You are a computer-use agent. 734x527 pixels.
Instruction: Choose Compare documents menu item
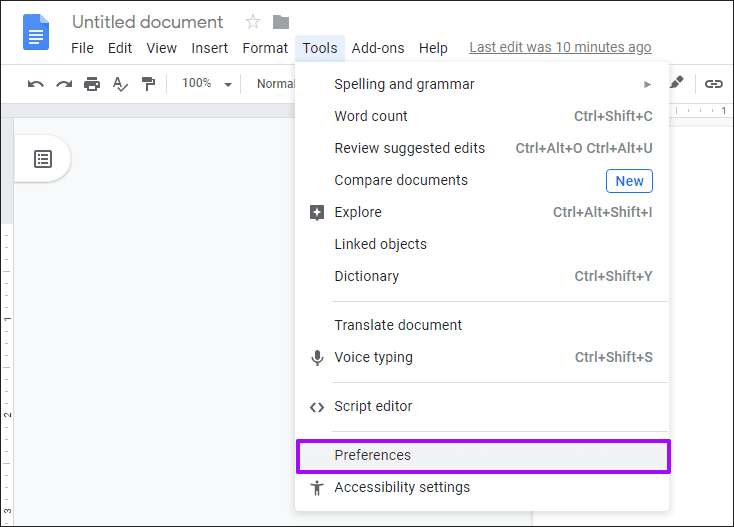[482, 181]
